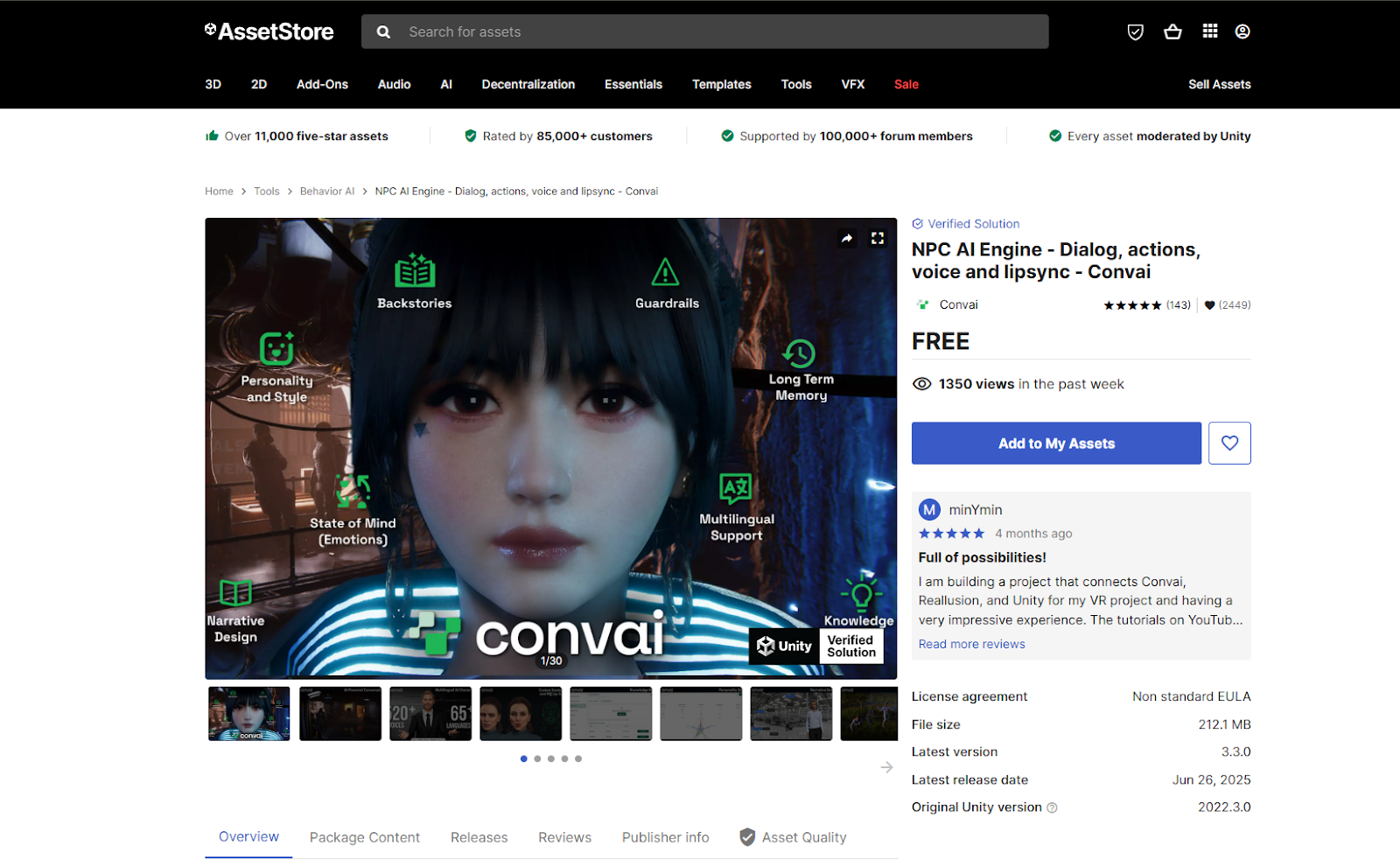1400x860 pixels.
Task: Share the asset via arrow icon
Action: [x=847, y=238]
